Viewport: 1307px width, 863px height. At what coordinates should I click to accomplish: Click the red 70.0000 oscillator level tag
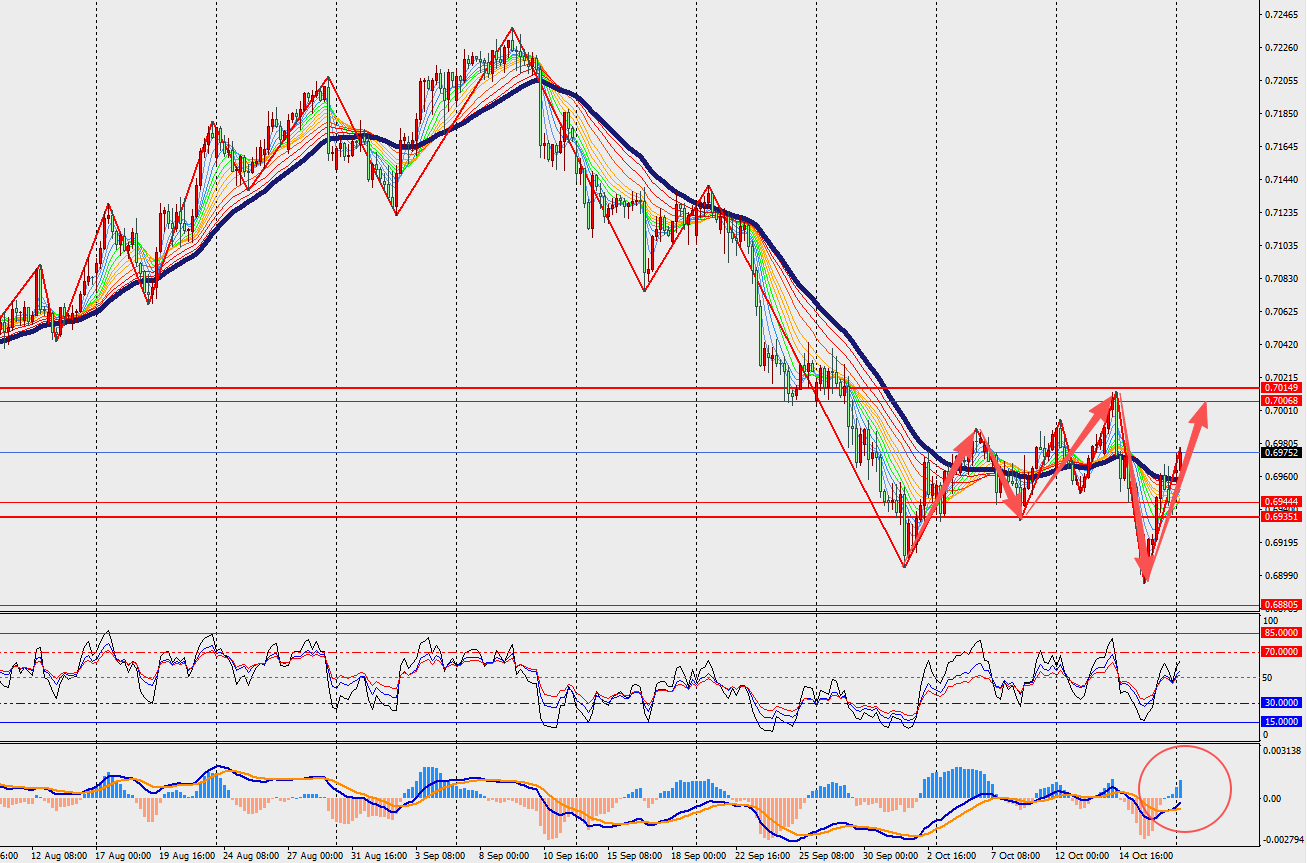[1281, 651]
